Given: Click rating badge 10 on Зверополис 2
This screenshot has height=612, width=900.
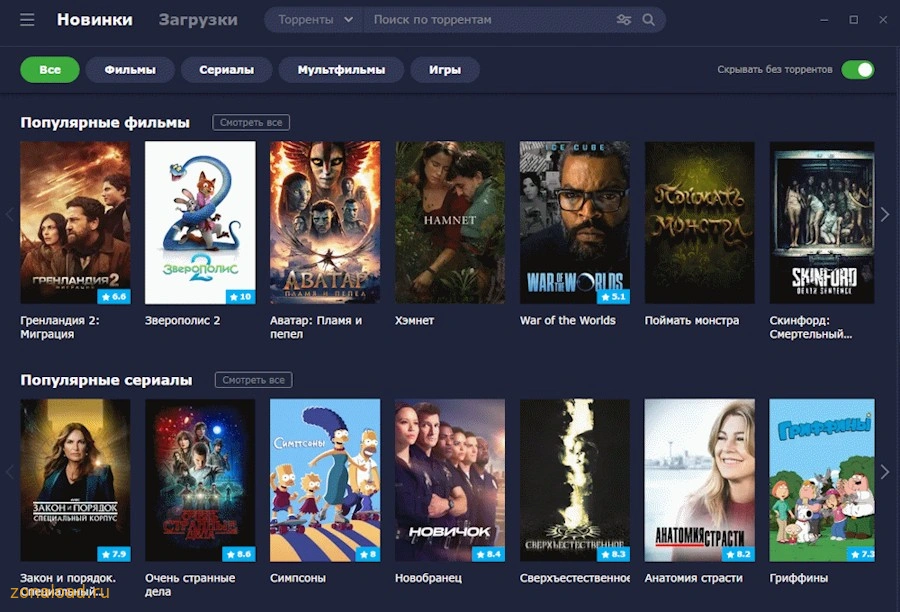Looking at the screenshot, I should [x=240, y=296].
